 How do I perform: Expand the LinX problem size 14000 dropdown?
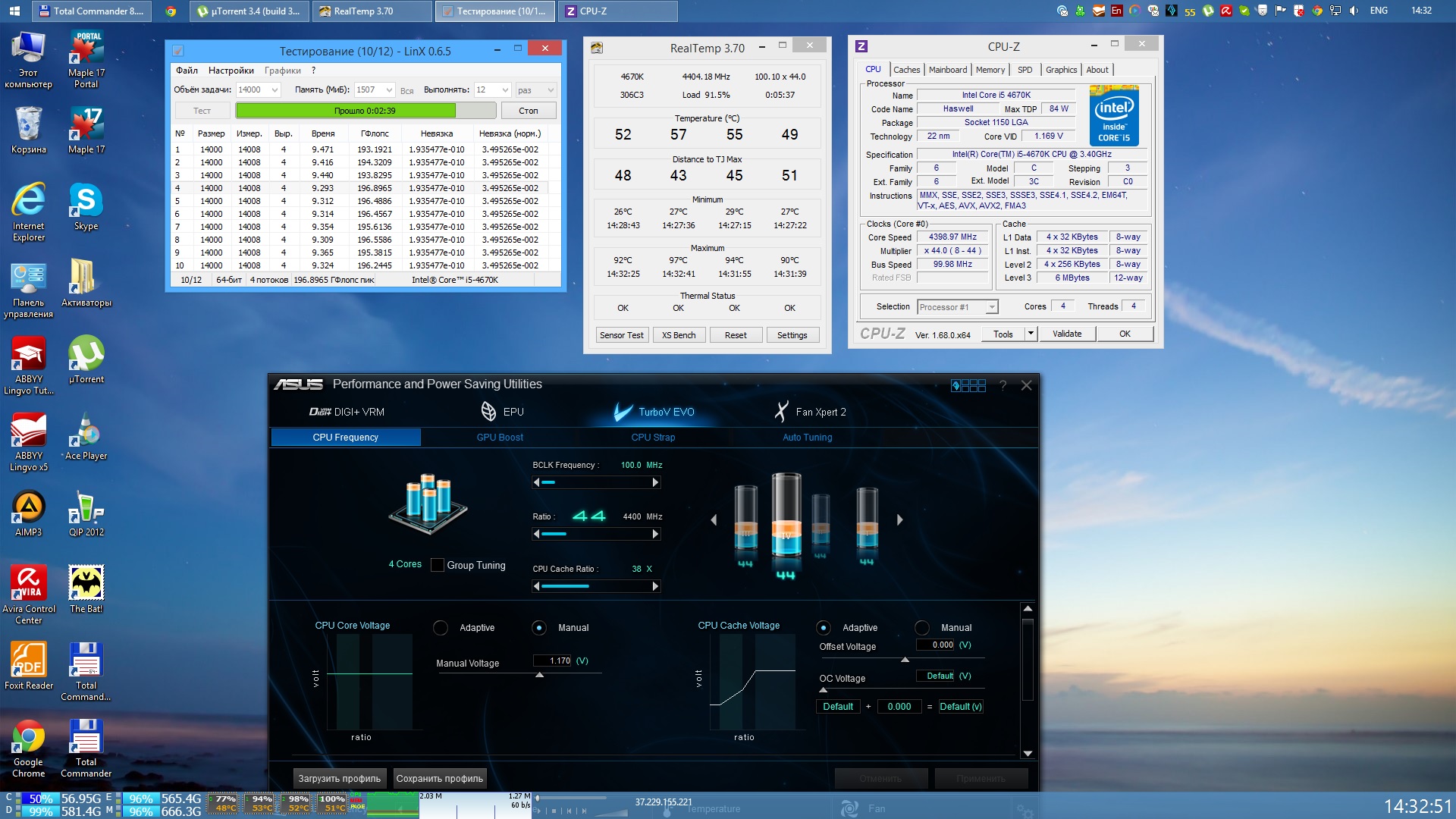click(x=275, y=90)
